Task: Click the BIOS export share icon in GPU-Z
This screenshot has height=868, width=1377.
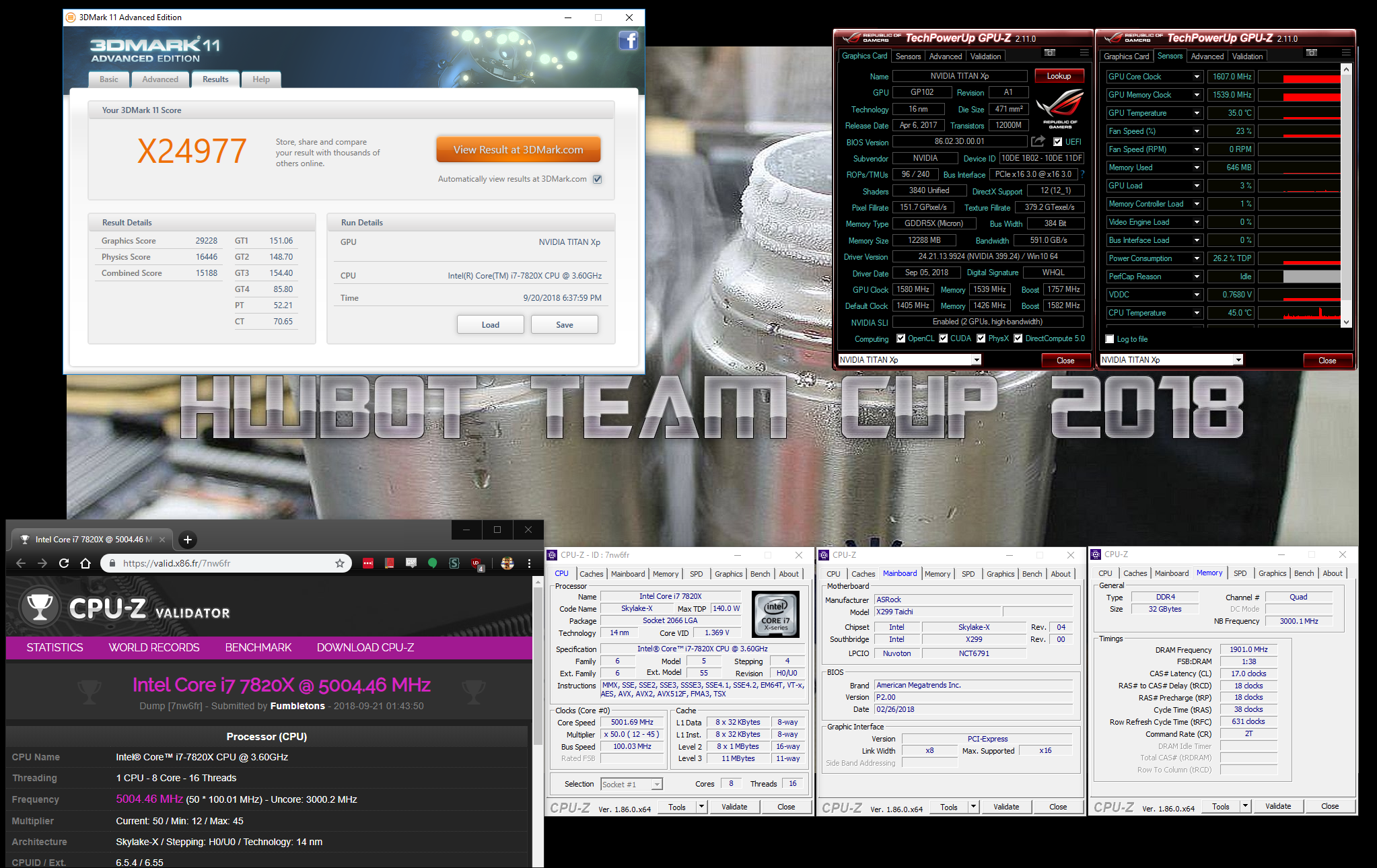Action: (1038, 141)
